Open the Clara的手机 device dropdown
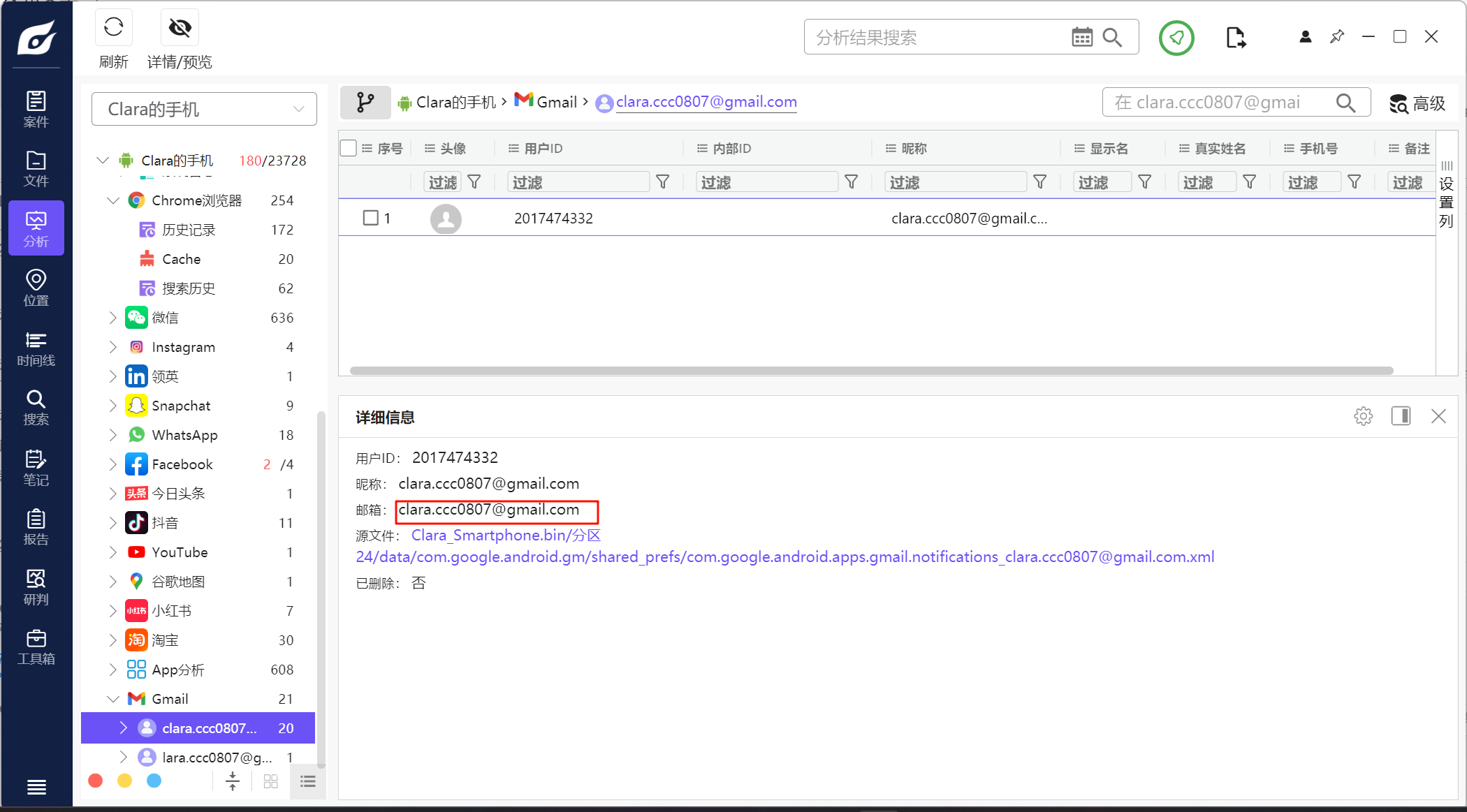Image resolution: width=1467 pixels, height=812 pixels. pos(204,109)
